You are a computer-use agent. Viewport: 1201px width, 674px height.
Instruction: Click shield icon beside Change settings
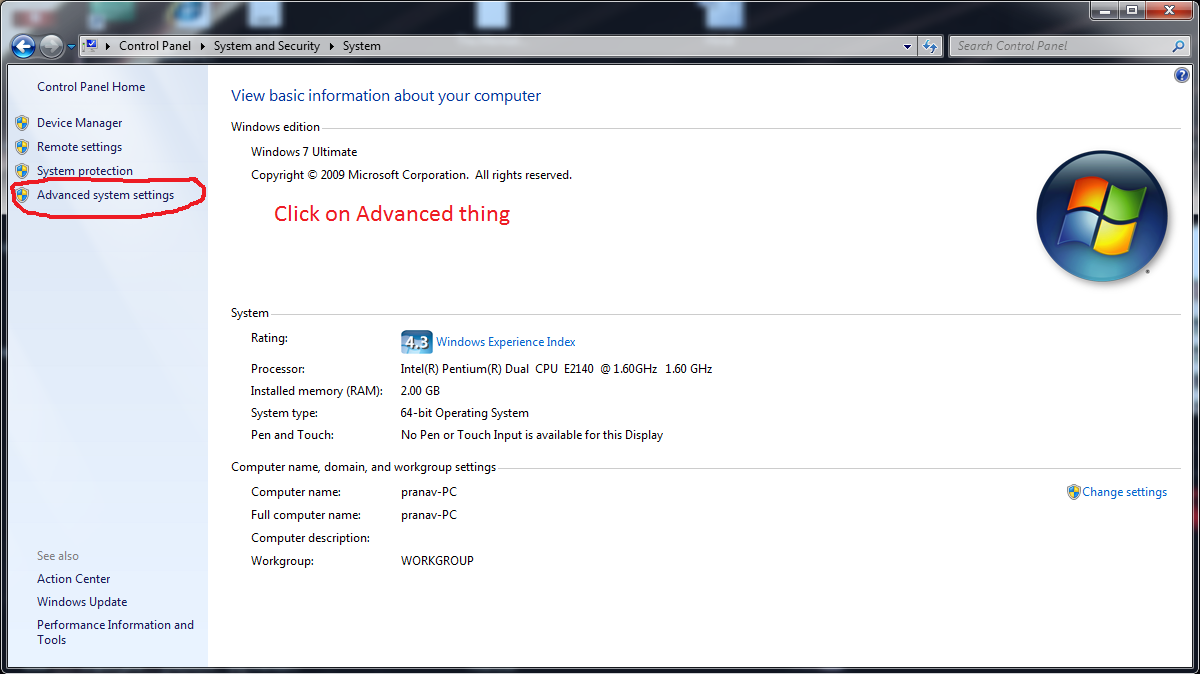(1073, 492)
